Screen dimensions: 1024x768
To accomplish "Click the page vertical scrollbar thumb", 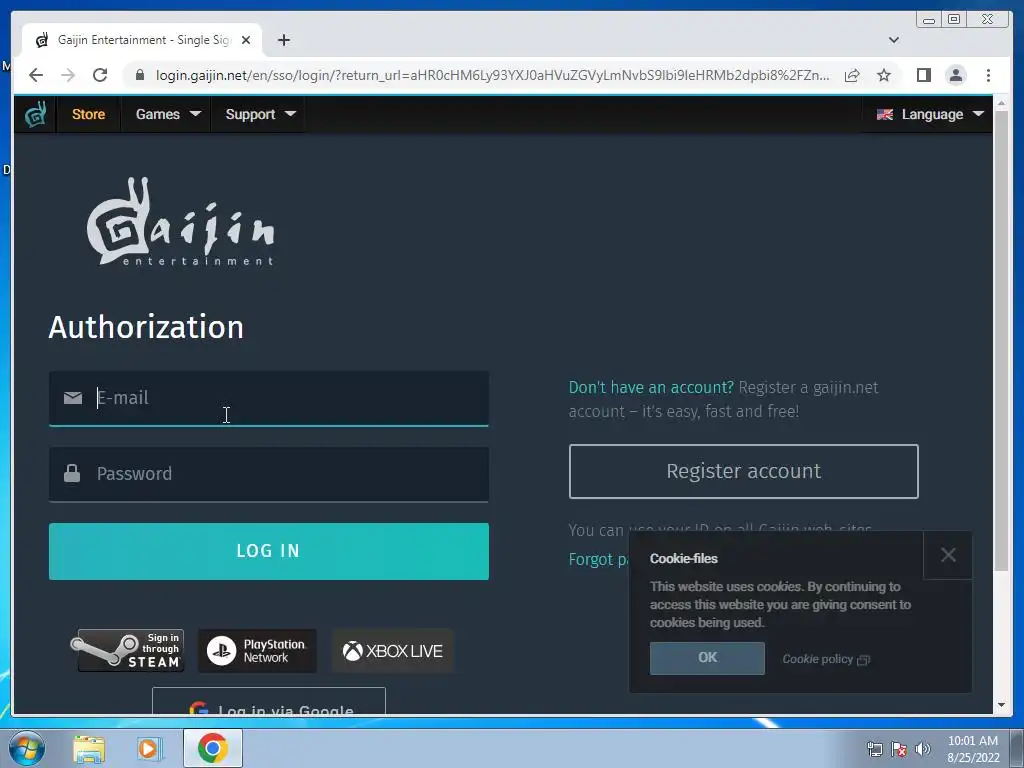I will (x=1001, y=340).
